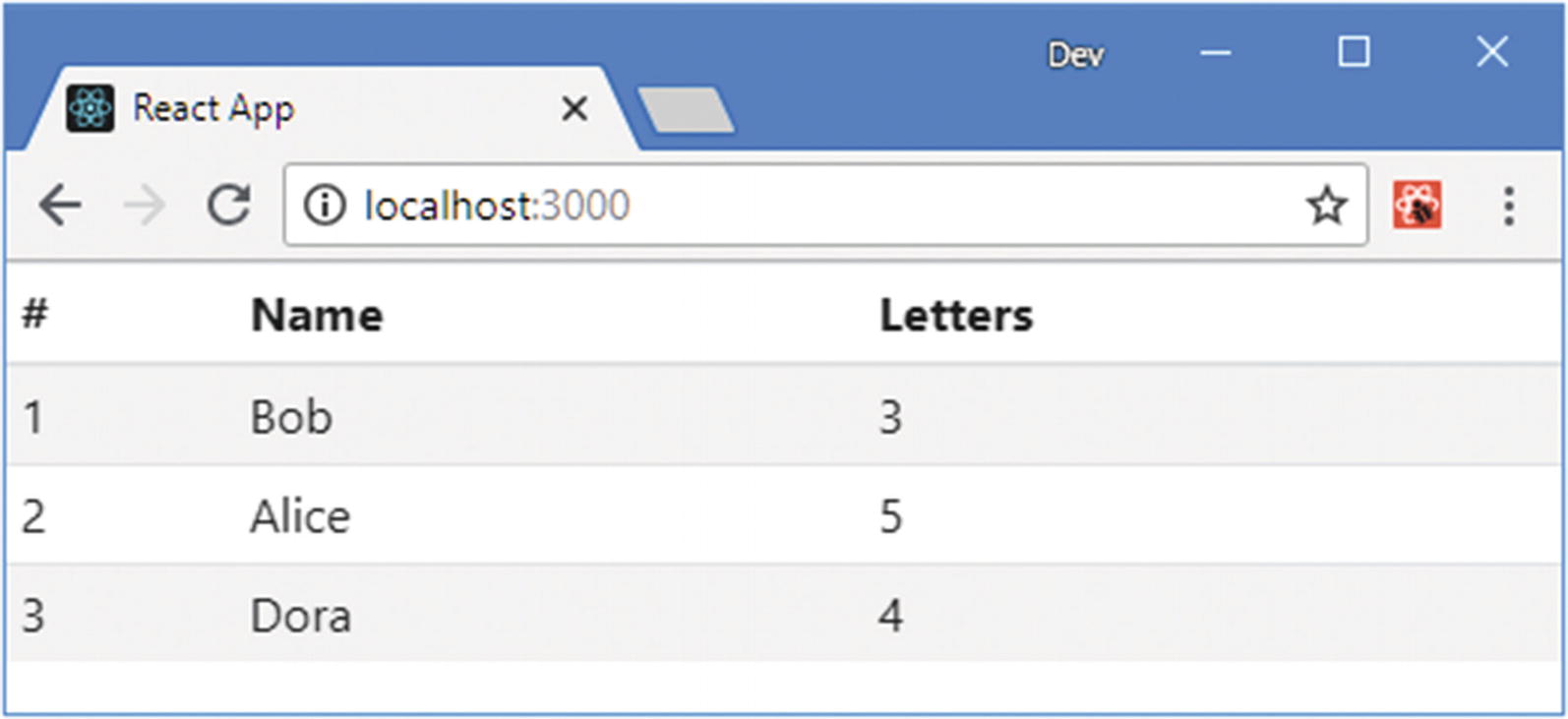Image resolution: width=1568 pixels, height=719 pixels.
Task: Click the Dora name cell
Action: 300,617
